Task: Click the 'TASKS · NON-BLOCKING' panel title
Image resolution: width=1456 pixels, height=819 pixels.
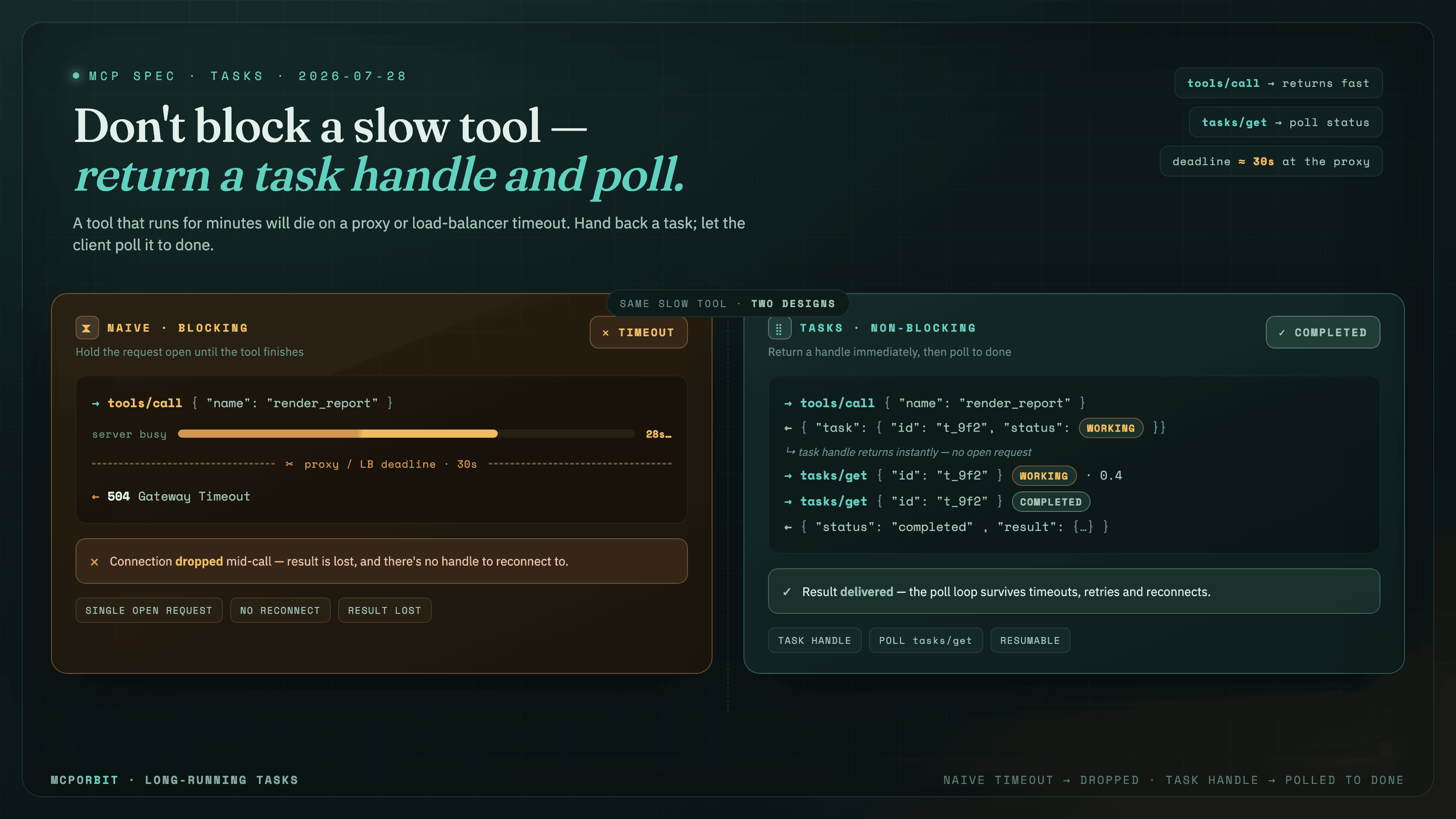Action: (887, 328)
